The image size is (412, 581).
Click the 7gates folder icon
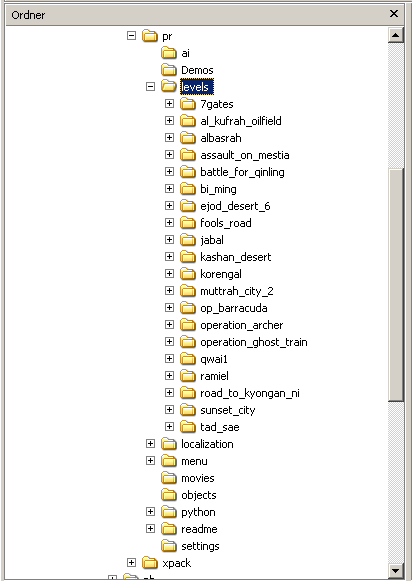click(188, 104)
